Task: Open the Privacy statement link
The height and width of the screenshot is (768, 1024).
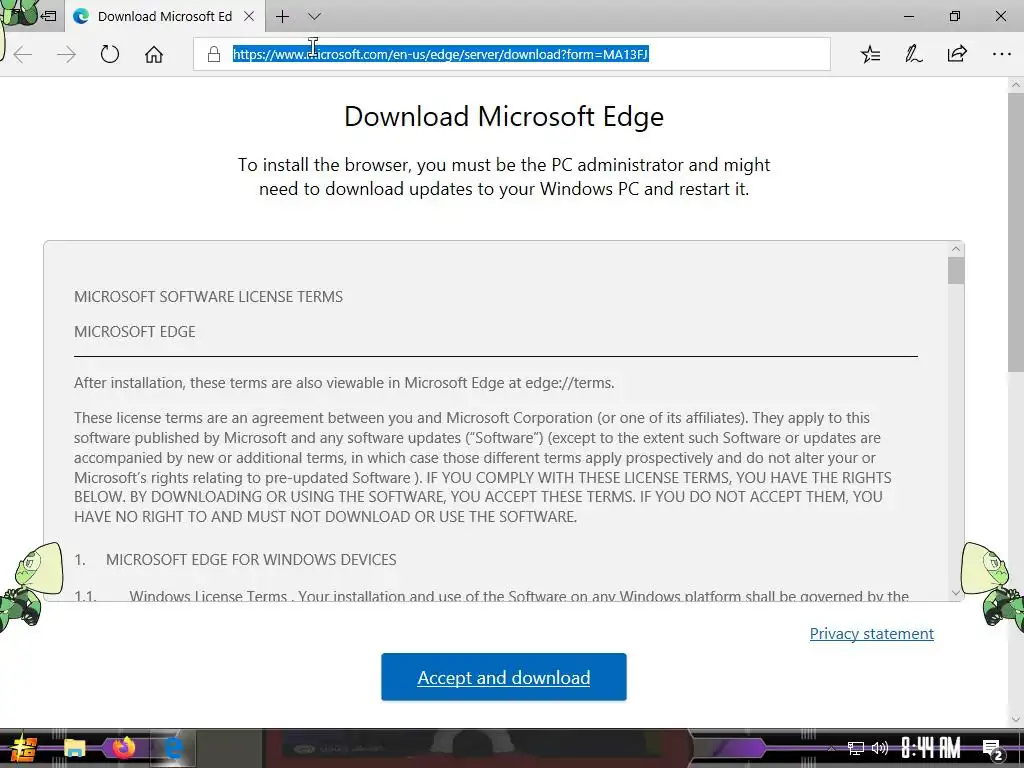Action: tap(871, 633)
